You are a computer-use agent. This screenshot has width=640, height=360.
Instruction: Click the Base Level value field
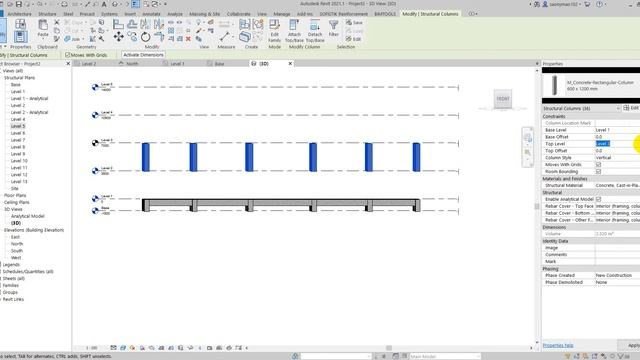click(x=617, y=130)
